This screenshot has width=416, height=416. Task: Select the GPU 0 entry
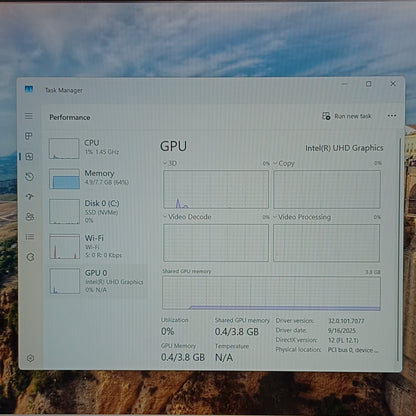tap(98, 281)
